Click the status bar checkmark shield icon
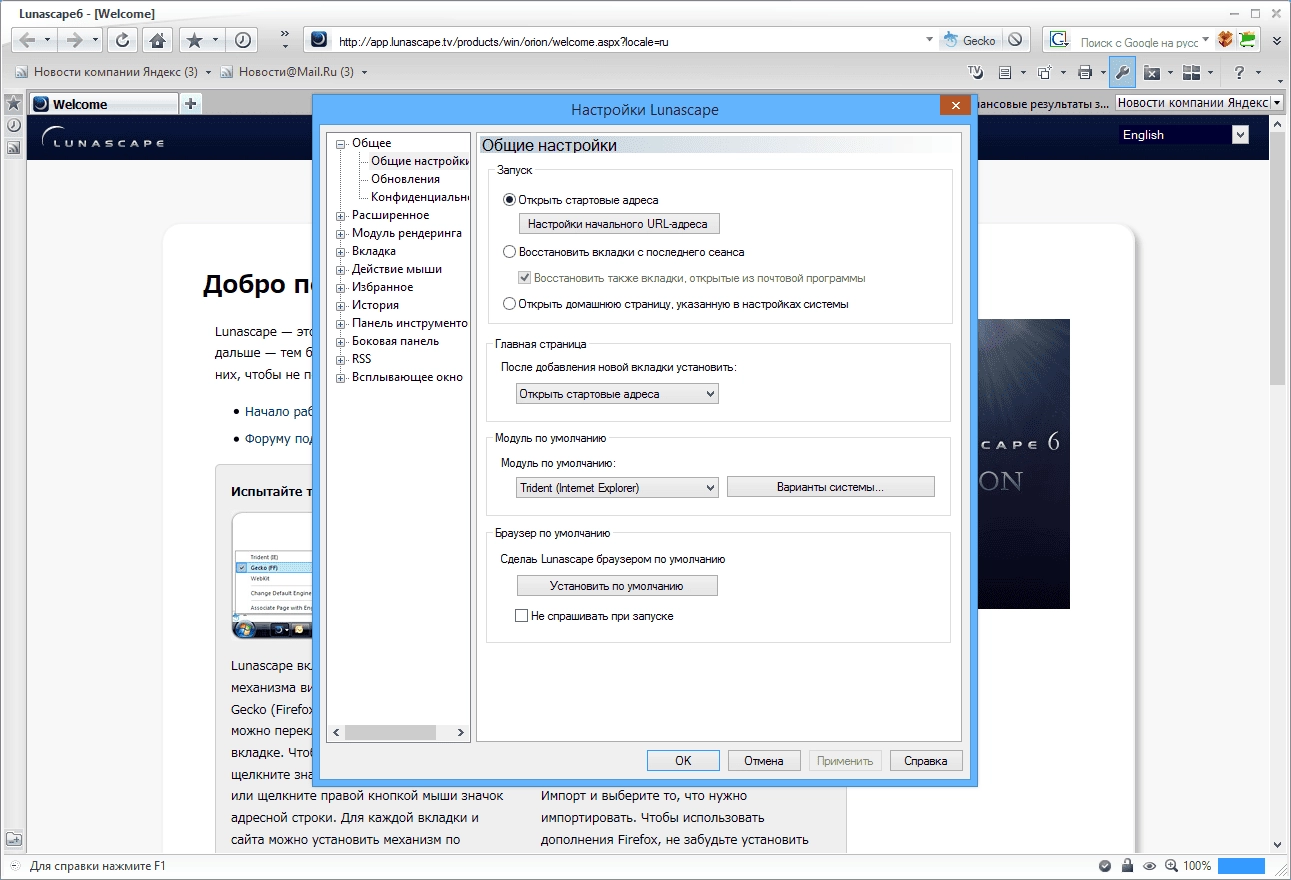Image resolution: width=1291 pixels, height=880 pixels. [1105, 866]
